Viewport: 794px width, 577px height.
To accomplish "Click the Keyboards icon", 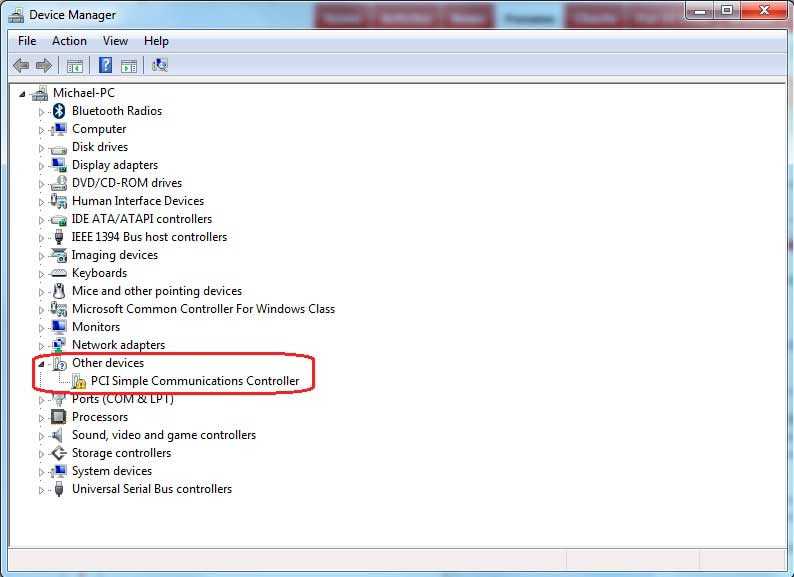I will (x=59, y=274).
